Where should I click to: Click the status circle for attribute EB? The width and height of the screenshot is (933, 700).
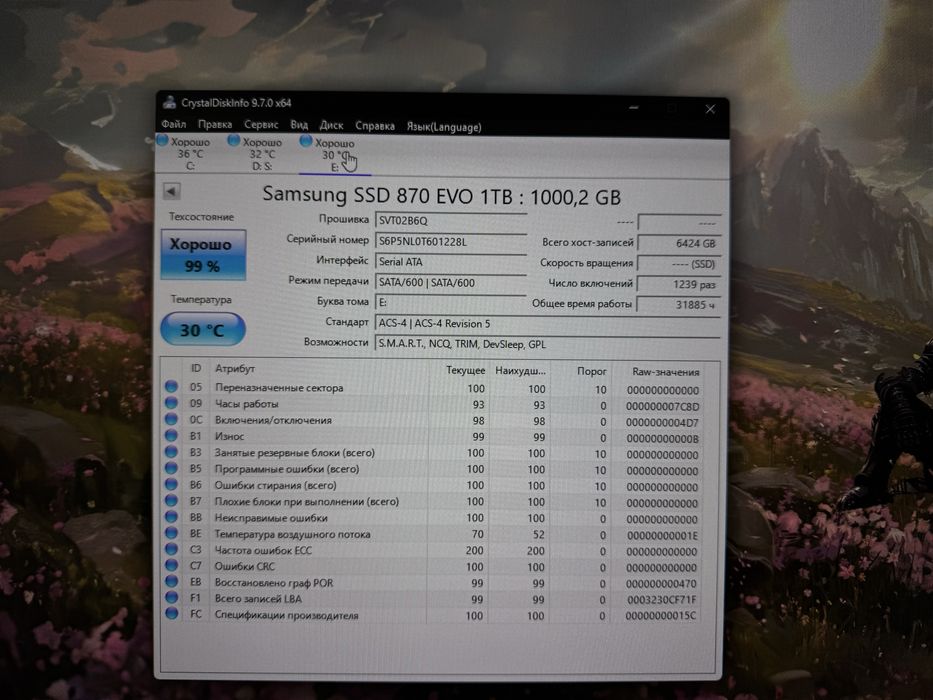171,581
